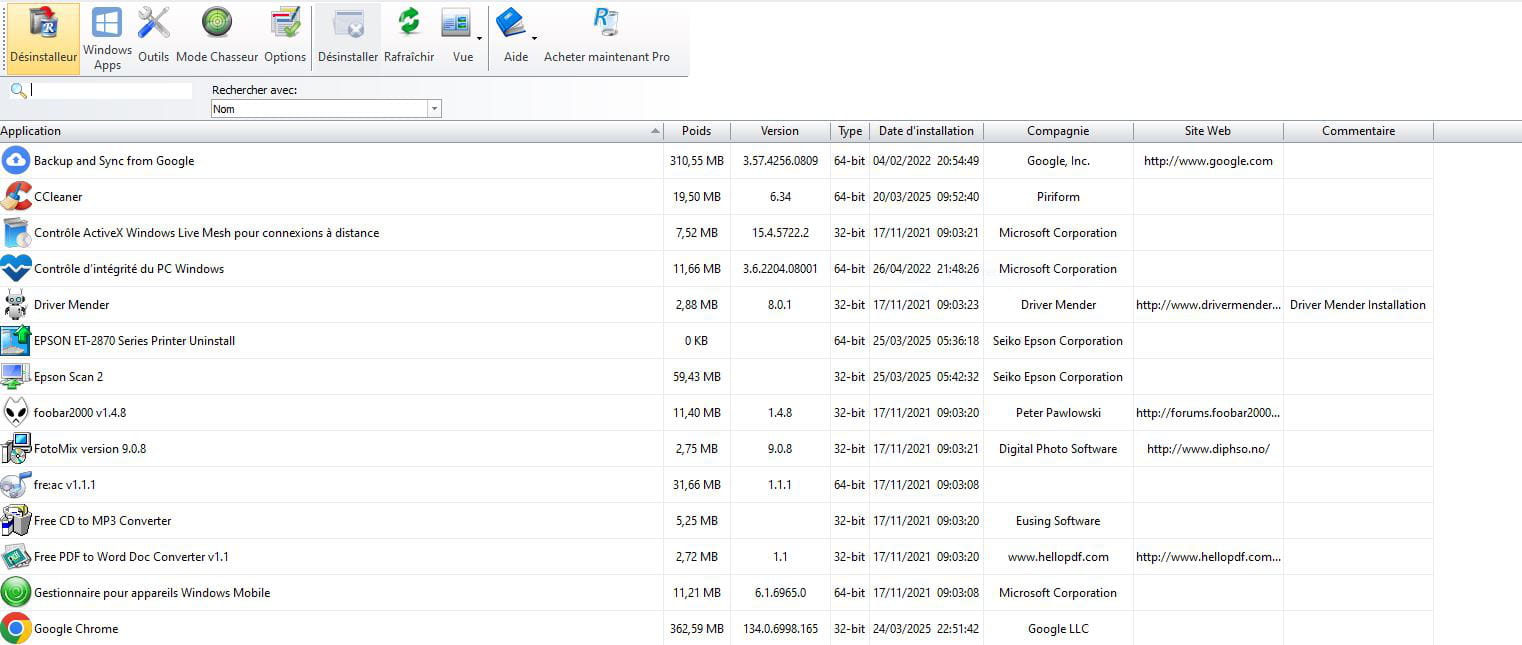The image size is (1522, 645).
Task: Click 'Google LLC' company cell
Action: (x=1058, y=629)
